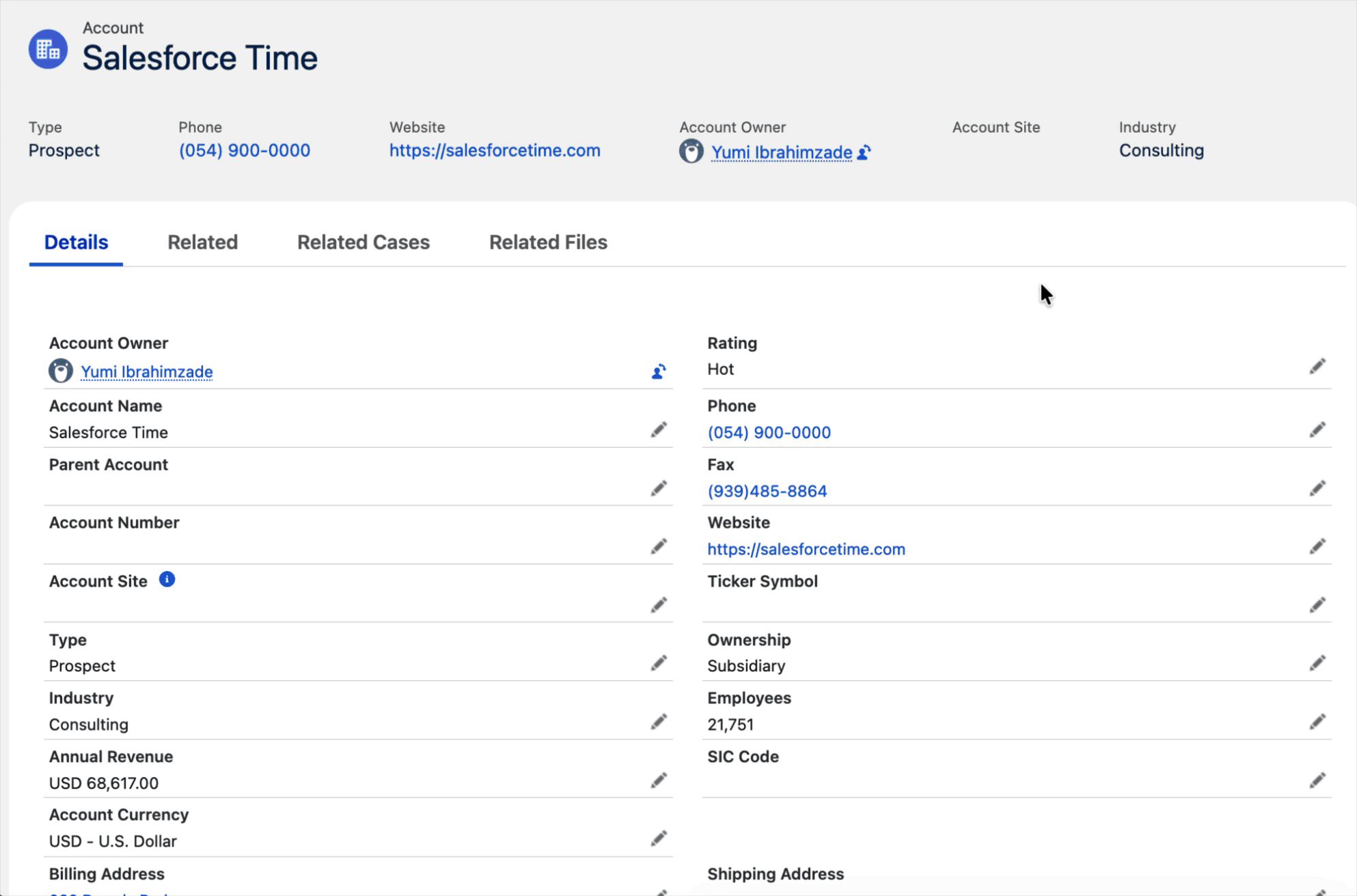Edit Account Currency pencil icon

(x=658, y=839)
